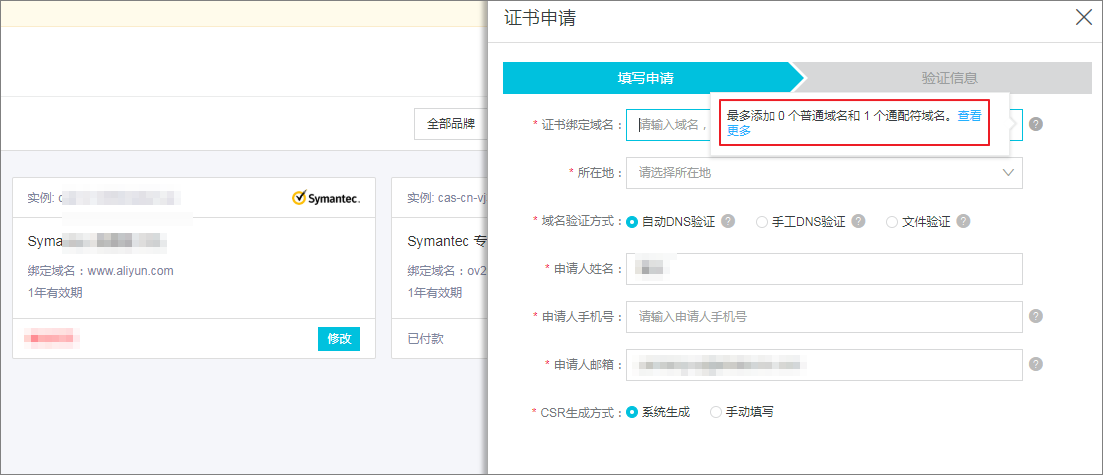Image resolution: width=1103 pixels, height=475 pixels.
Task: Click help icon beside certificate domain field
Action: [1035, 124]
